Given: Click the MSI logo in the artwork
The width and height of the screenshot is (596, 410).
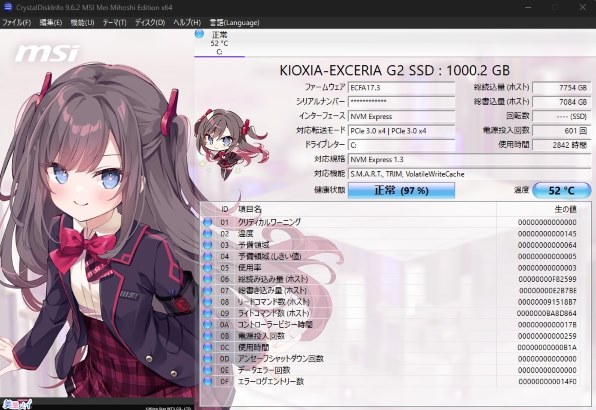Looking at the screenshot, I should pos(48,53).
